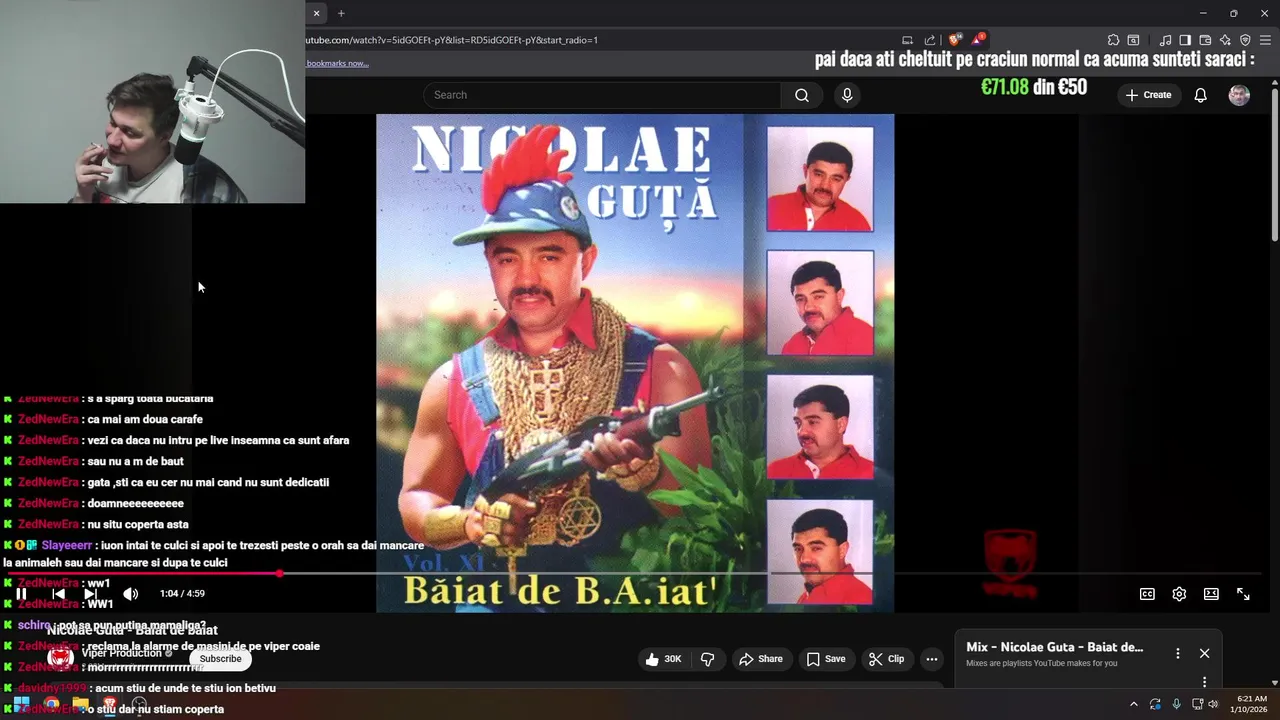Enter full screen mode
The width and height of the screenshot is (1280, 720).
pyautogui.click(x=1243, y=594)
